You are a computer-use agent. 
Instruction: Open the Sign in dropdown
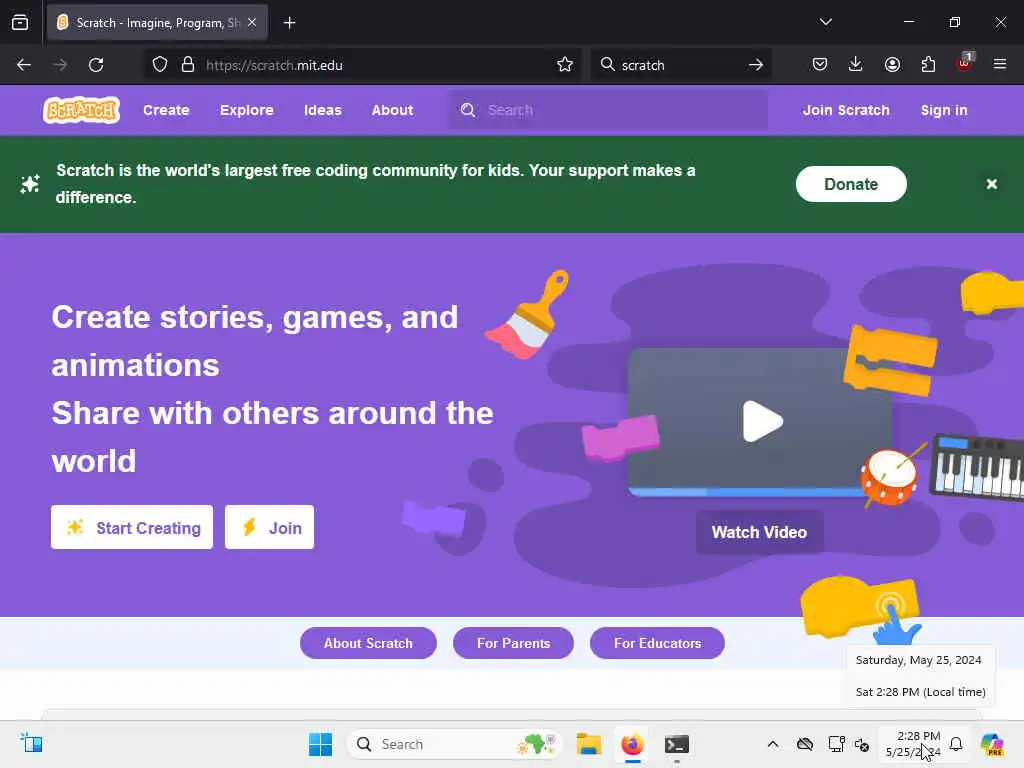(944, 110)
